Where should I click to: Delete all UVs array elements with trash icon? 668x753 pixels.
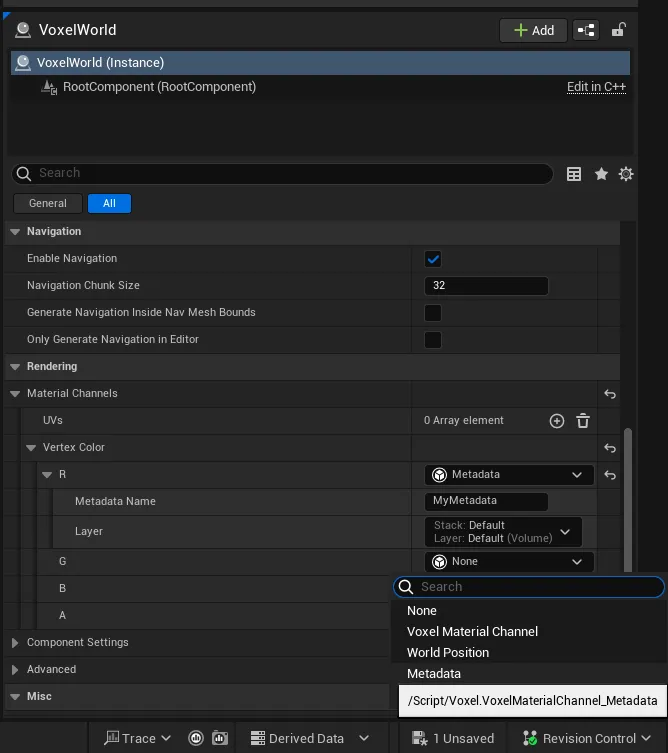[583, 421]
